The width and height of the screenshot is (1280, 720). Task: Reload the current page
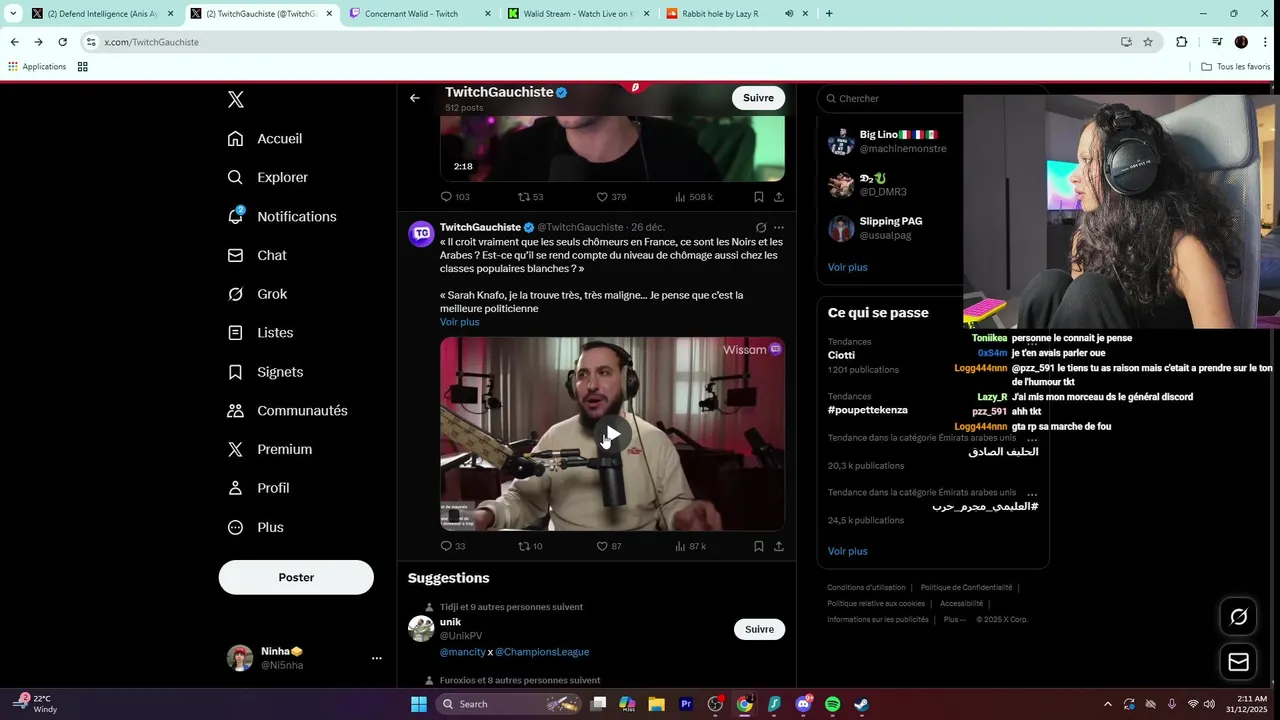[x=62, y=42]
